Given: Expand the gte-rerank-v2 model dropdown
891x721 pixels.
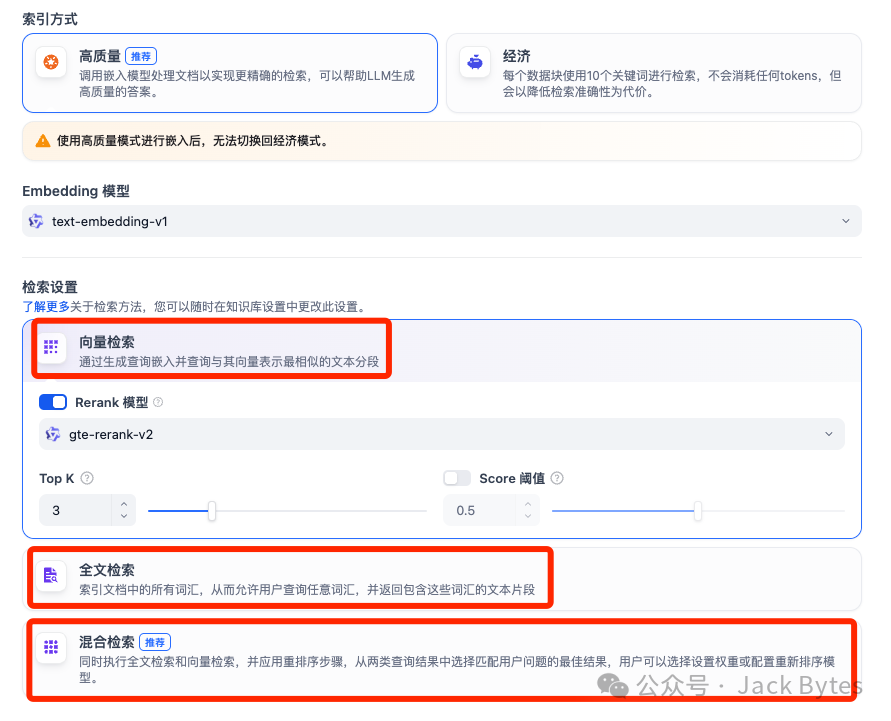Looking at the screenshot, I should point(441,434).
